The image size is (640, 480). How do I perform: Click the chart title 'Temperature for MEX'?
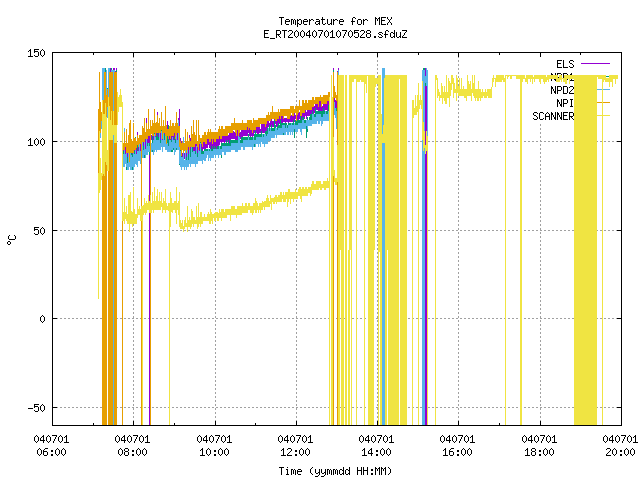[335, 21]
